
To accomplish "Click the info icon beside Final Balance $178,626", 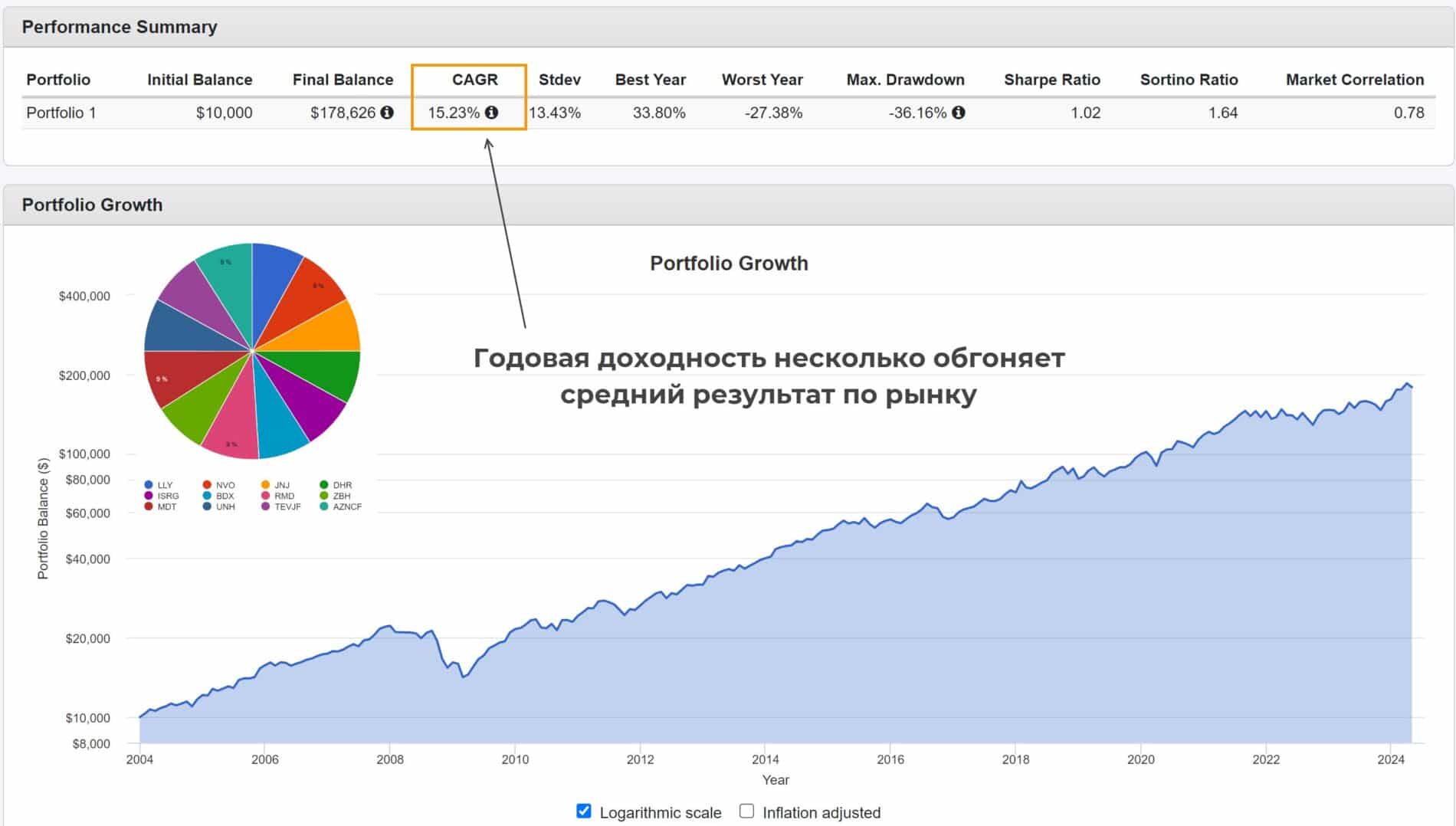I will 387,113.
